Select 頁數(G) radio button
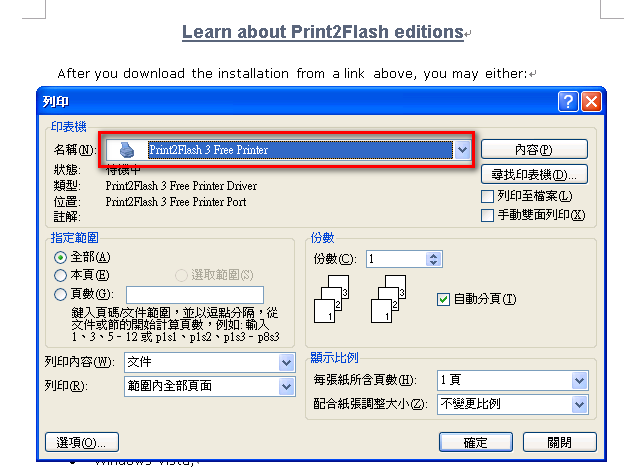Screen dimensions: 631x474 [60, 295]
